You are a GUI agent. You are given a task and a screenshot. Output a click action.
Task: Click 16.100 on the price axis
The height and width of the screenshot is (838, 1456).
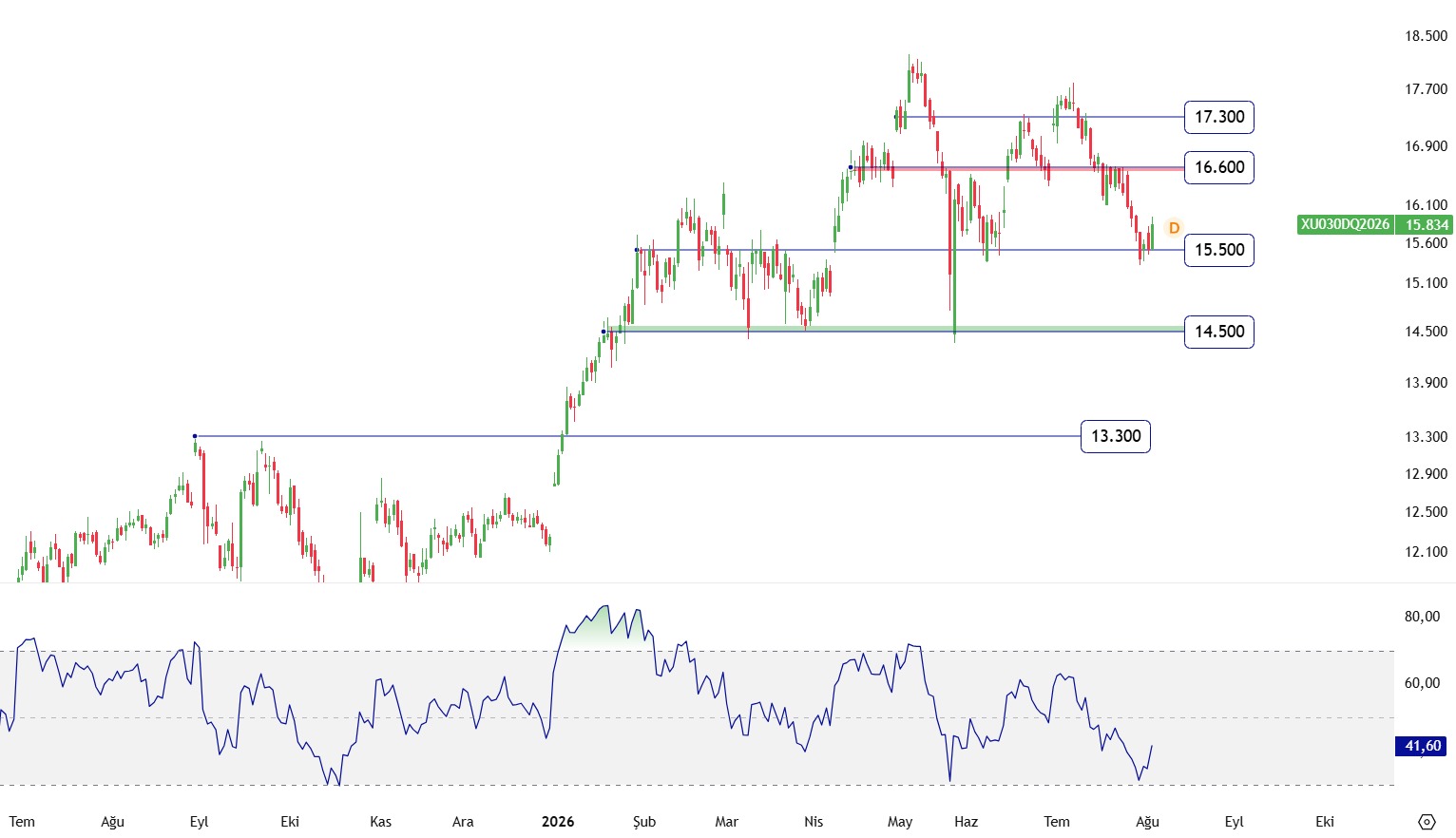click(x=1426, y=205)
